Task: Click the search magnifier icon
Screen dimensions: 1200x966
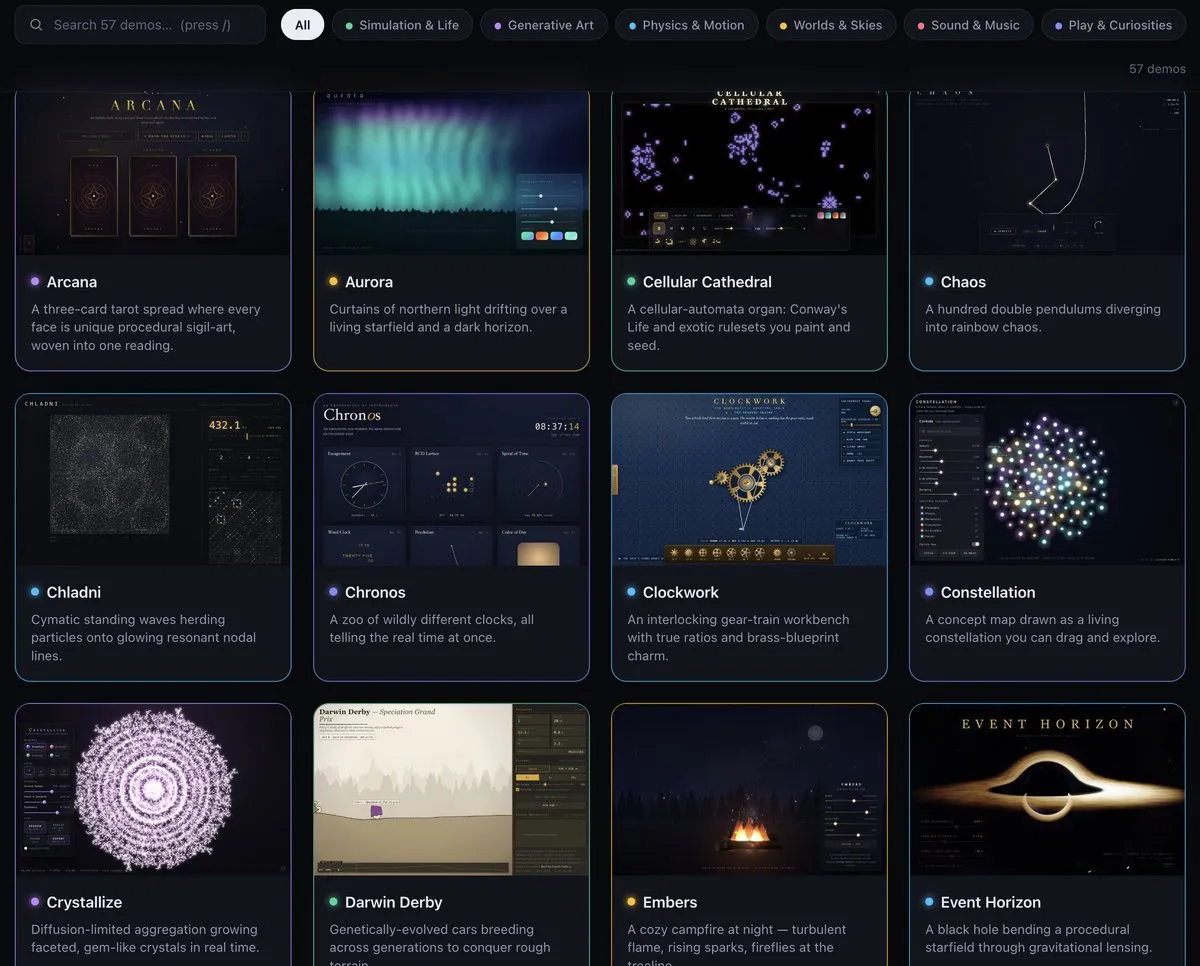Action: point(36,25)
